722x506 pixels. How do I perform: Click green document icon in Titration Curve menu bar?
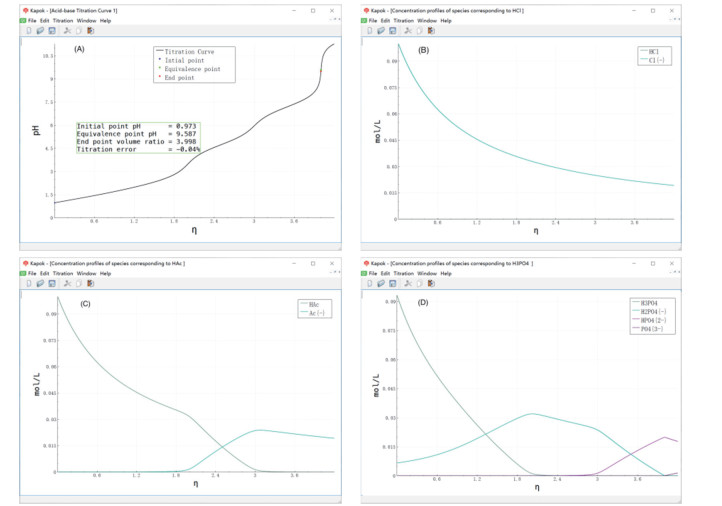click(23, 21)
